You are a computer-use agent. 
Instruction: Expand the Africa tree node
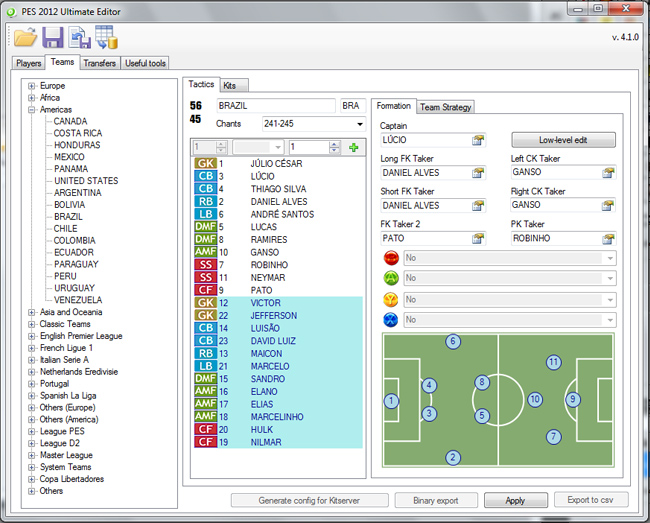(x=32, y=98)
